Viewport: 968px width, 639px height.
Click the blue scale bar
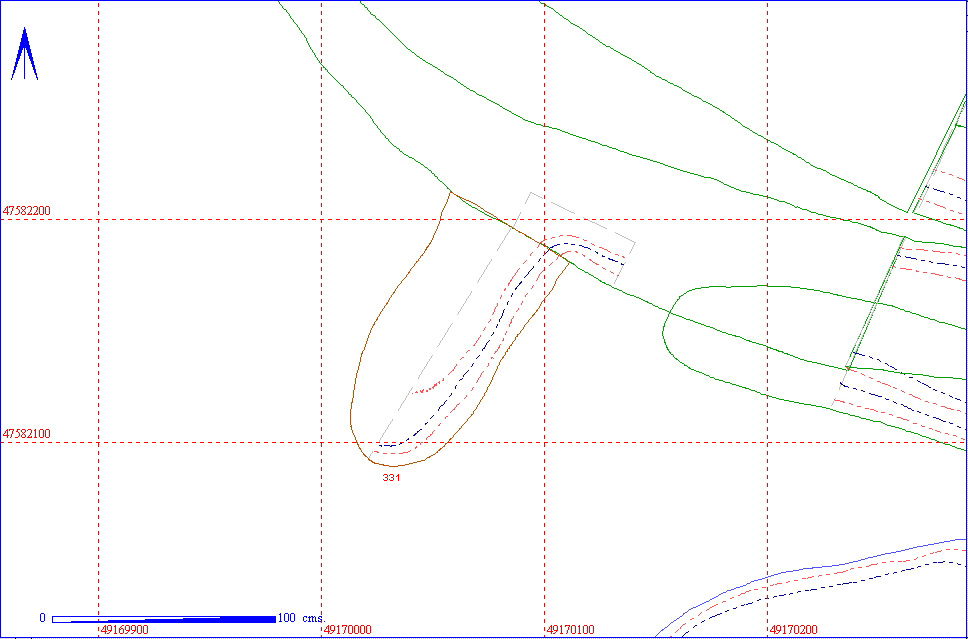(x=164, y=619)
